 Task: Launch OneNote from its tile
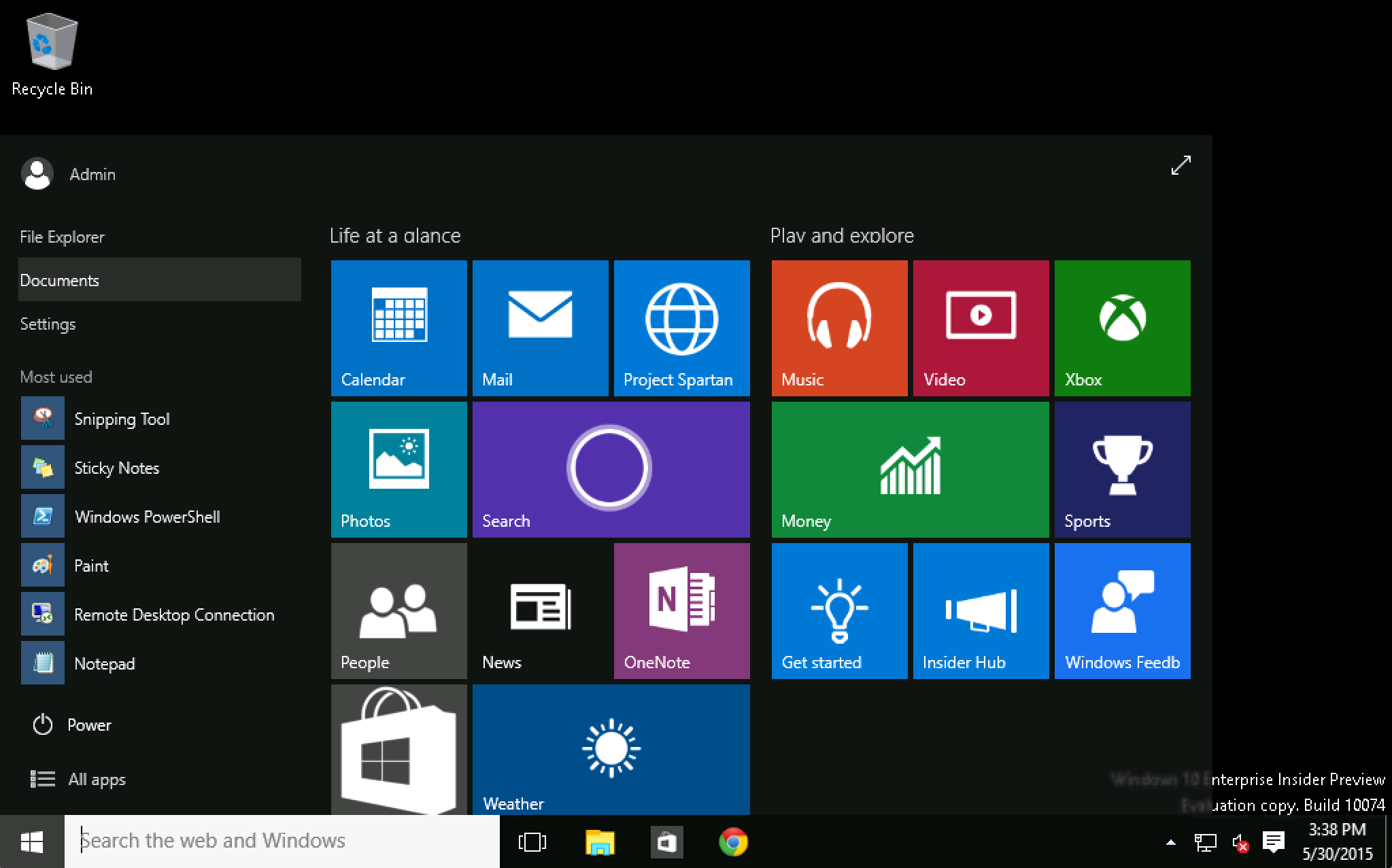coord(681,610)
